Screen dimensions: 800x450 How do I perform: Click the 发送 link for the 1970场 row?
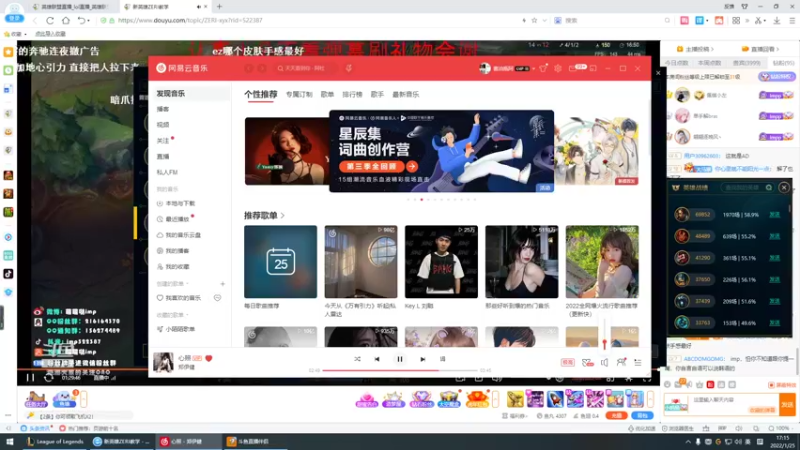click(x=774, y=215)
